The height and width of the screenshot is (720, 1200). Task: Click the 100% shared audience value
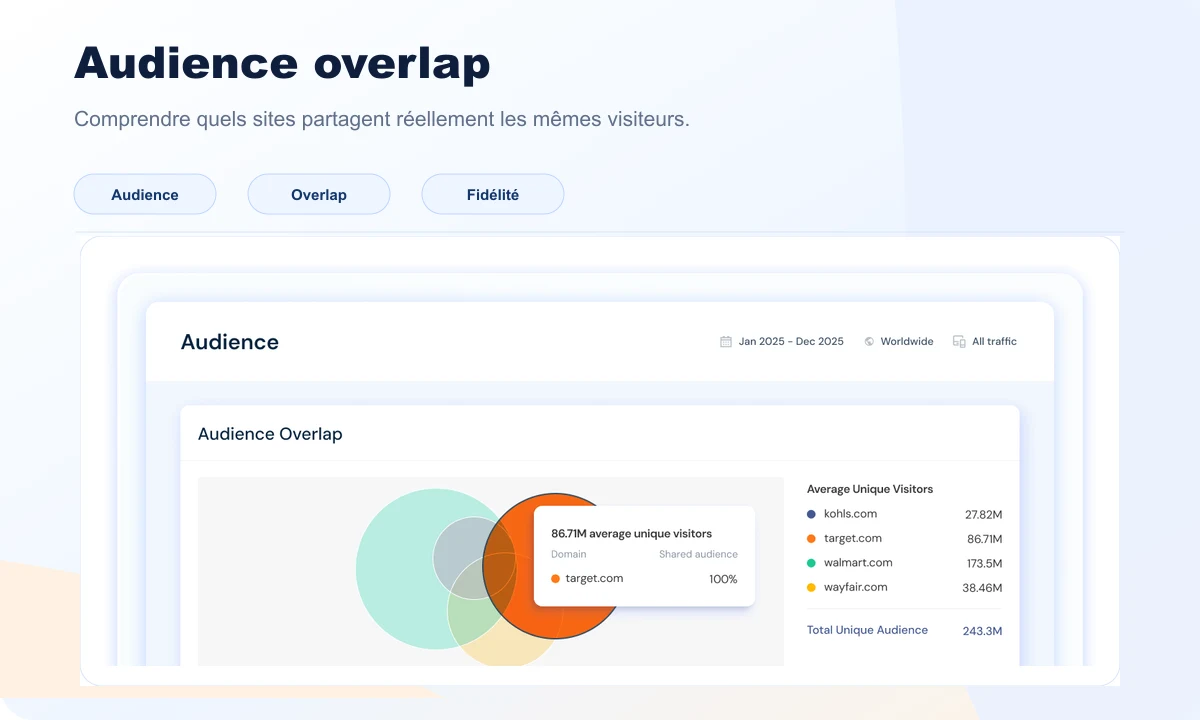tap(723, 579)
